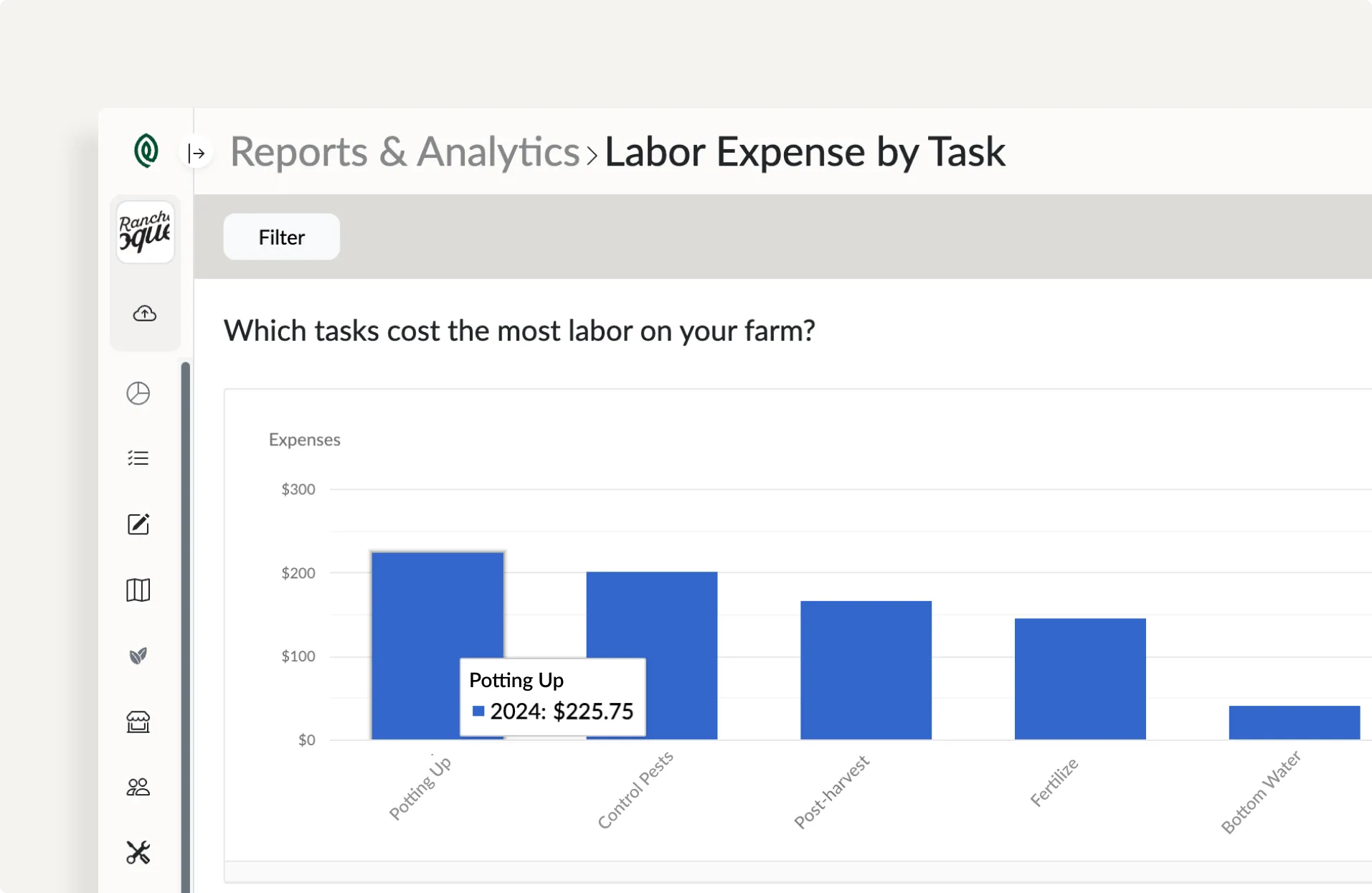Select the Ranch profile avatar
Screen dimensions: 1372x893
point(145,231)
